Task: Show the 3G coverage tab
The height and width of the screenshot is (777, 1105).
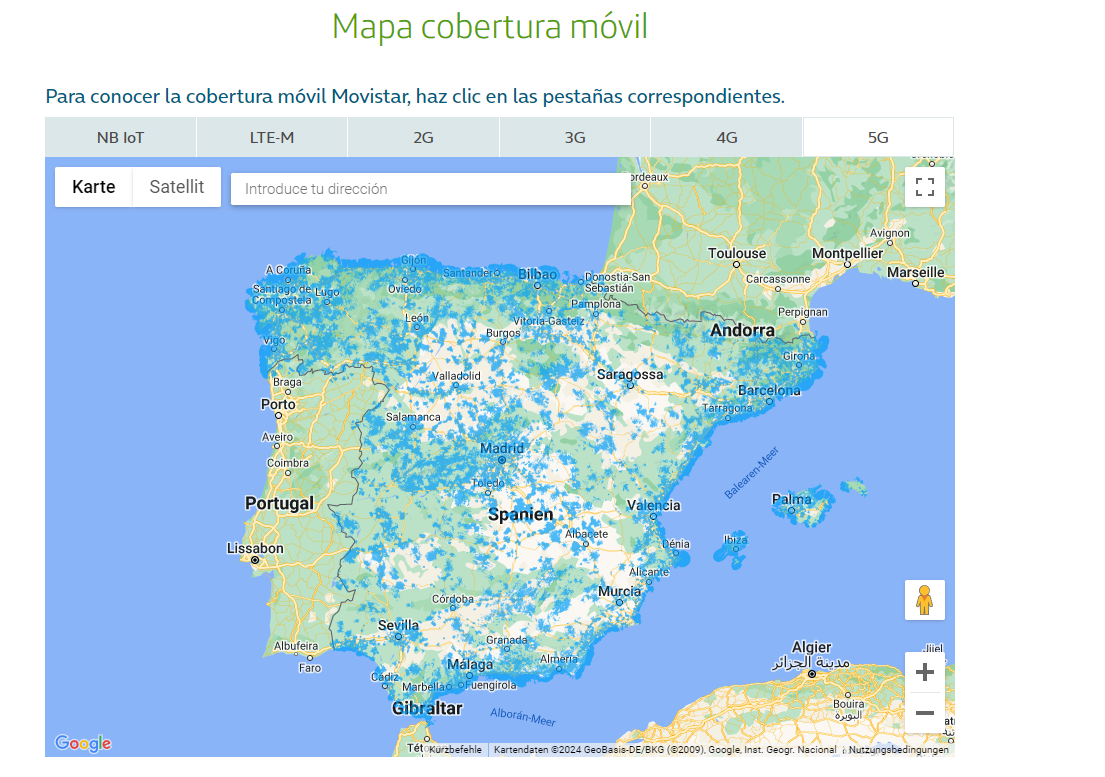Action: pyautogui.click(x=575, y=137)
